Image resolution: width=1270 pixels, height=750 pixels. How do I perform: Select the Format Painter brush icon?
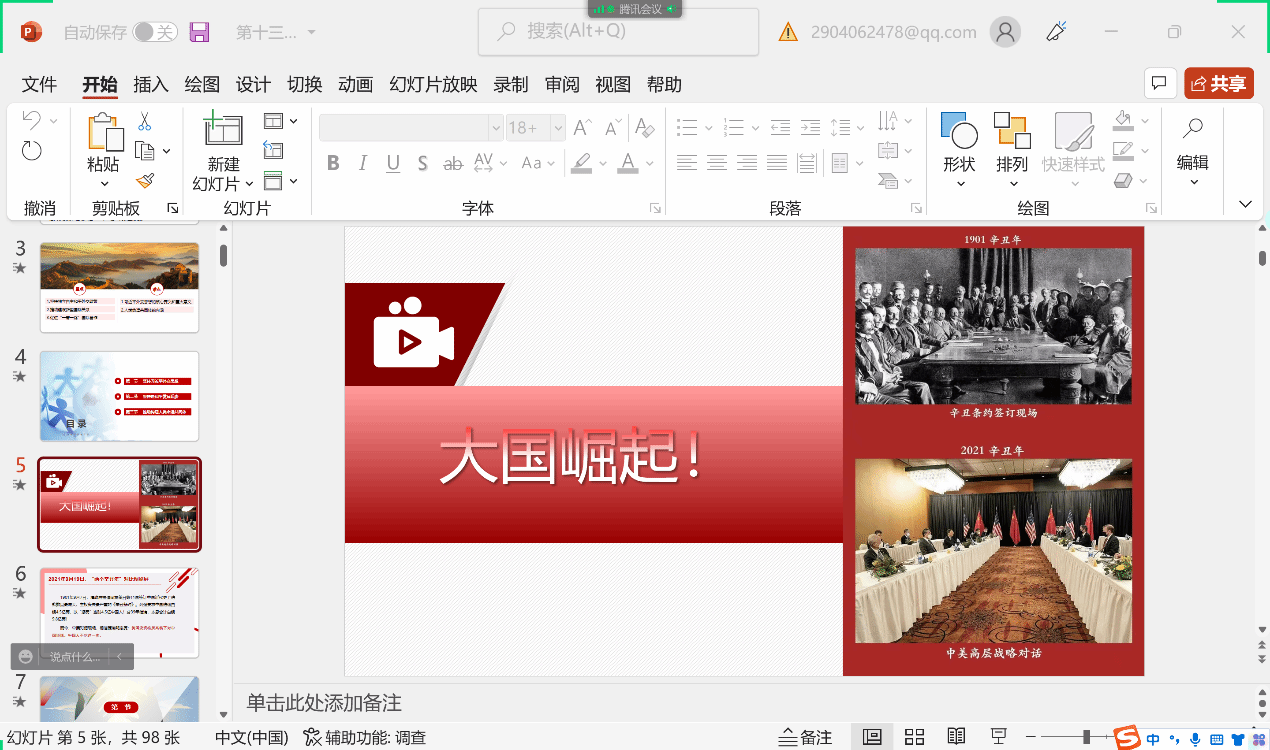[x=145, y=181]
